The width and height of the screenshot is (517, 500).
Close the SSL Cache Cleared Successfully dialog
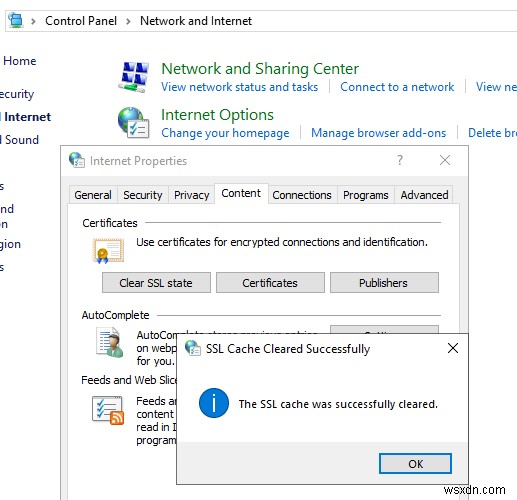coord(453,348)
